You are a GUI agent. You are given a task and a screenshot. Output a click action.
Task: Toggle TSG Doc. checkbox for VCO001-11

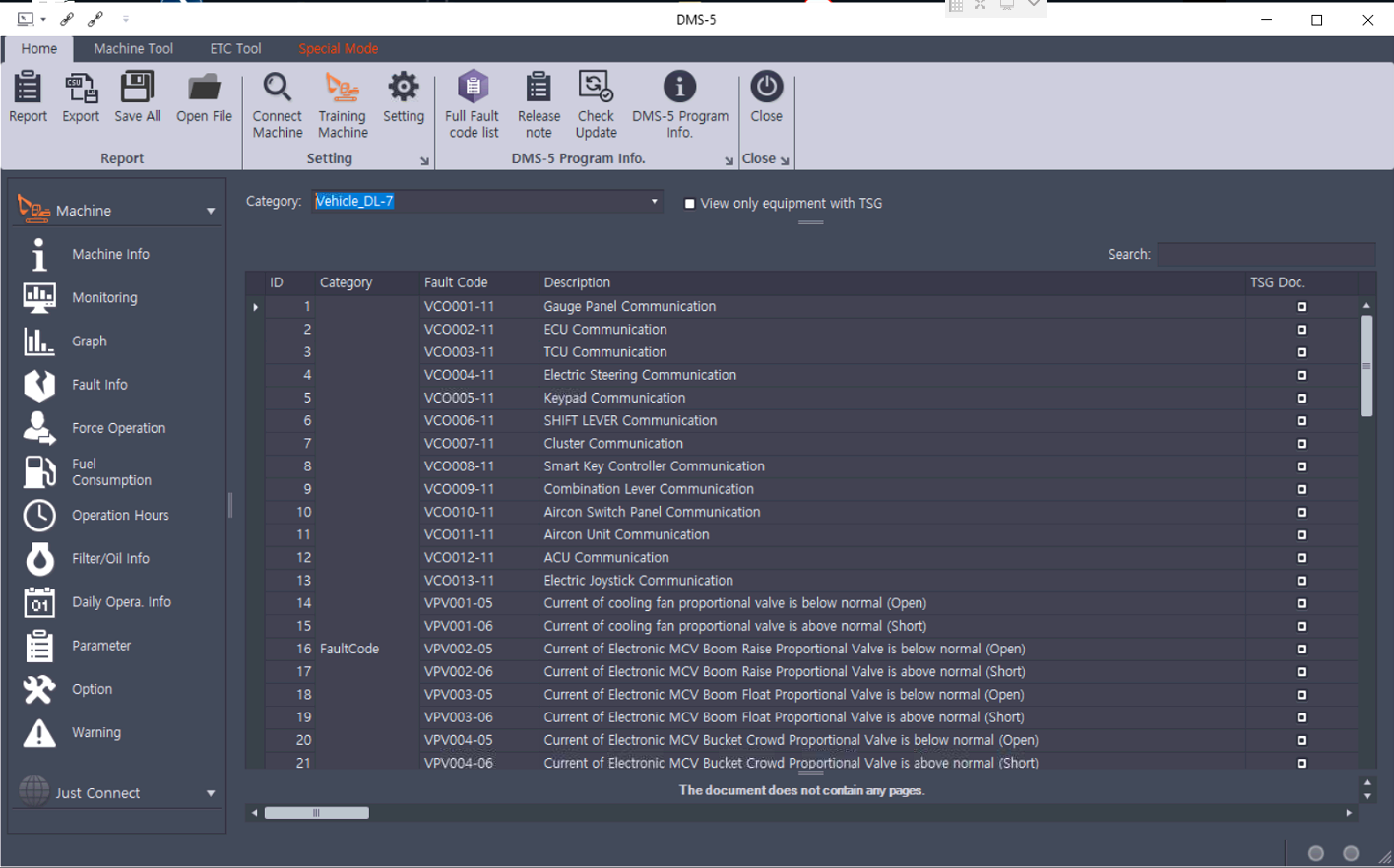(x=1301, y=307)
